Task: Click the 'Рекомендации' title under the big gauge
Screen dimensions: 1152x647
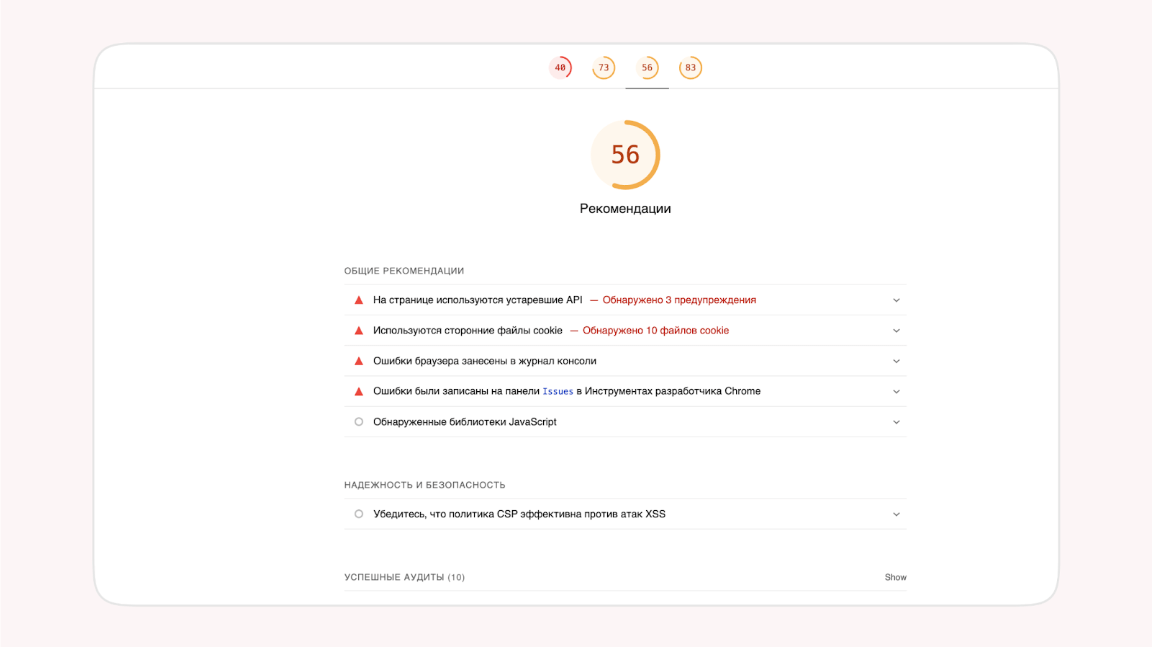Action: tap(624, 209)
